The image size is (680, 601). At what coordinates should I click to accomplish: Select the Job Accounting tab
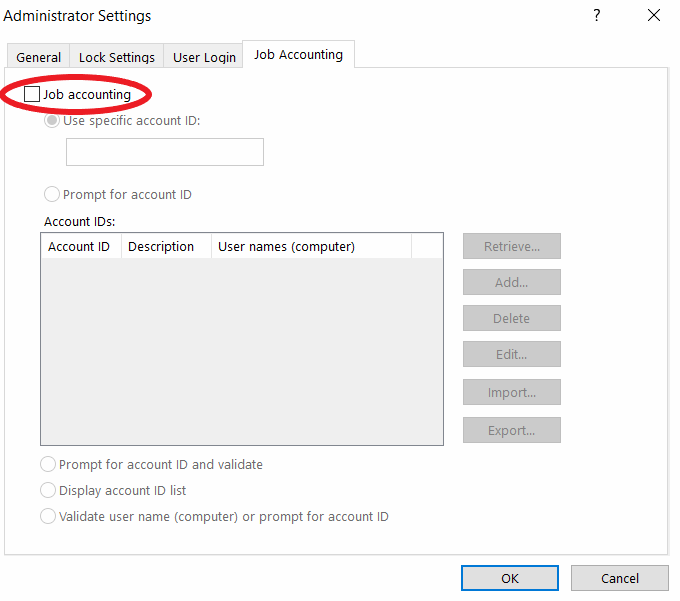click(298, 55)
